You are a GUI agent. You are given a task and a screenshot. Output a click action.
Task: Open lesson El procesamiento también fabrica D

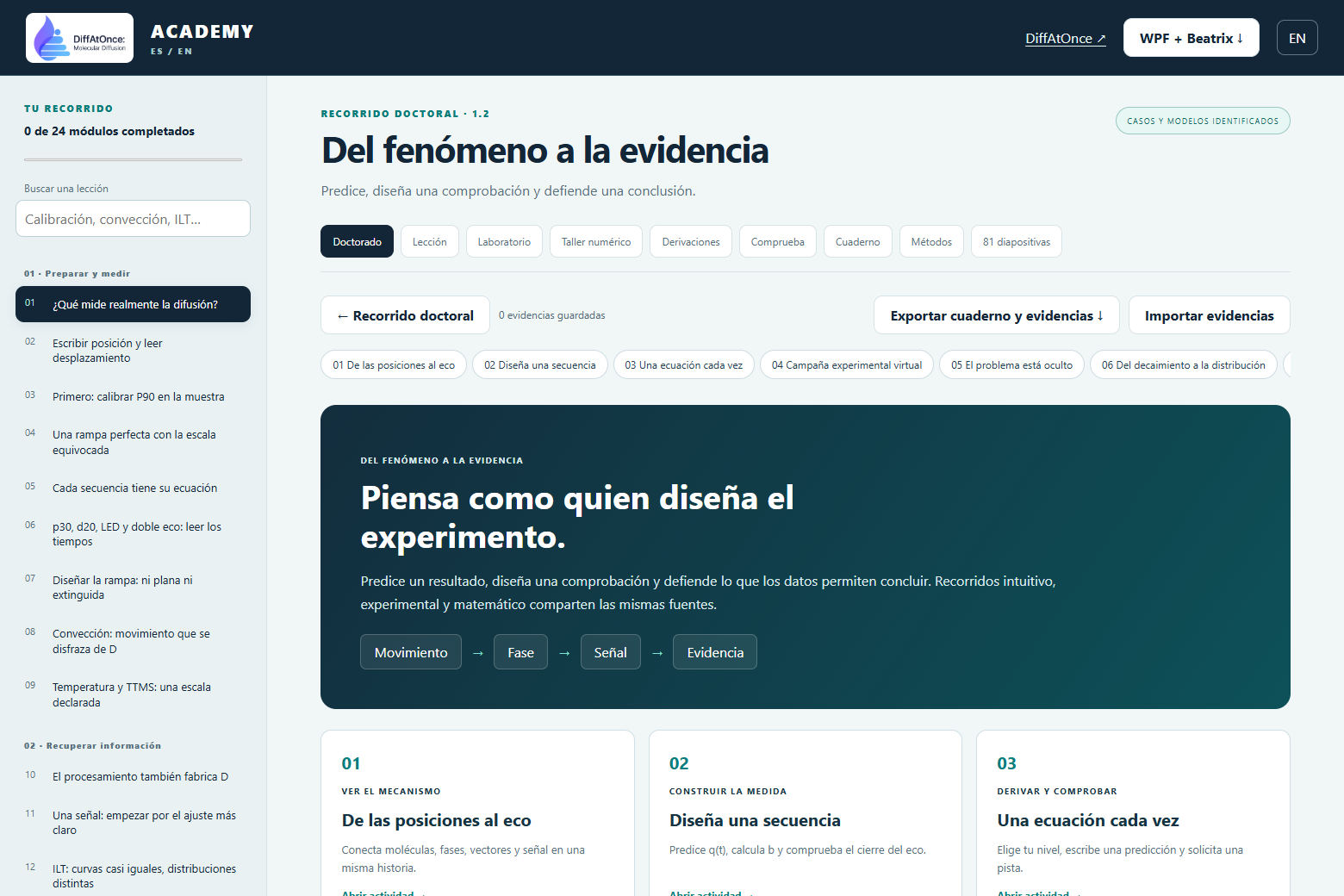133,776
